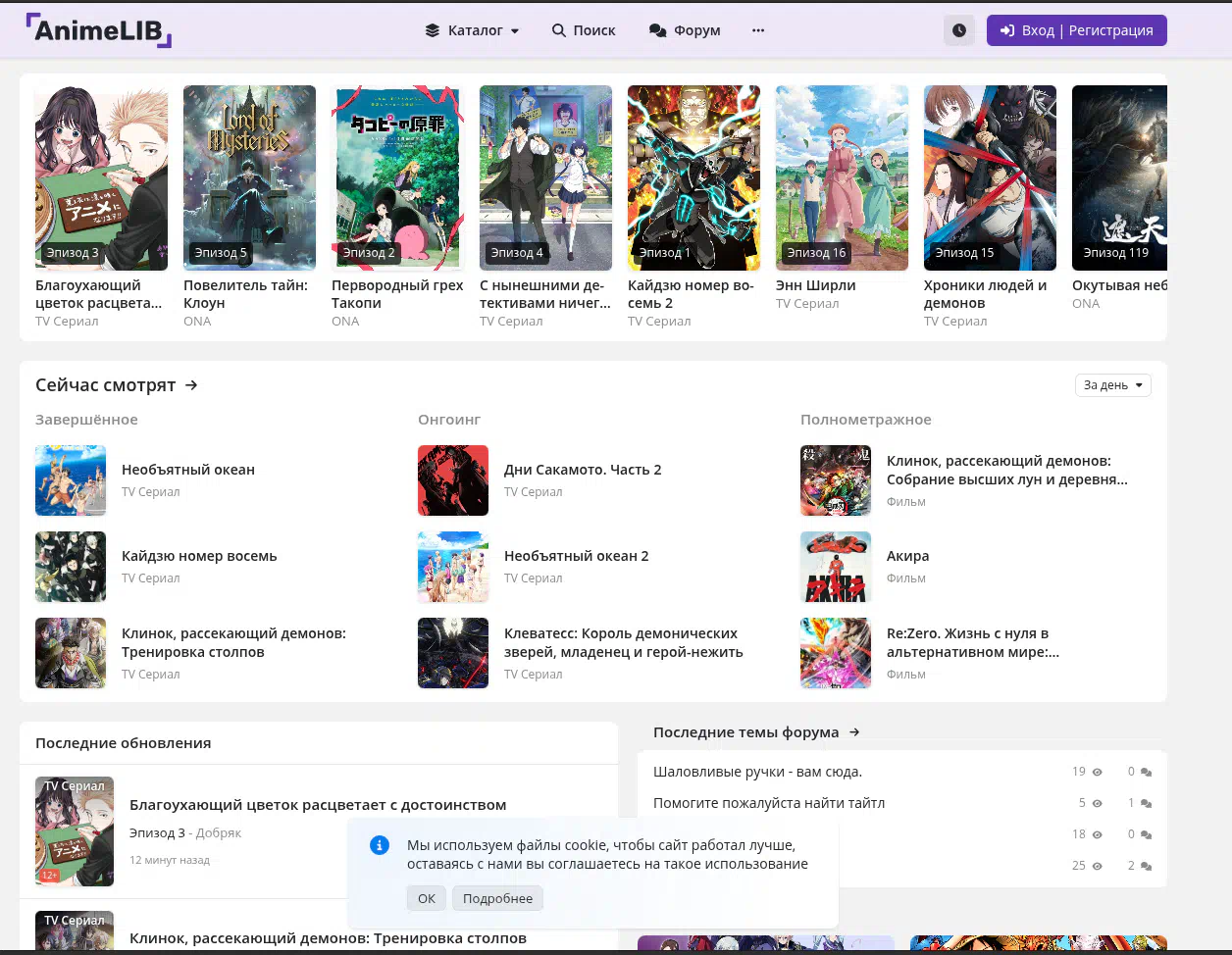Open Дни Сакамото. Часть 2
This screenshot has width=1232, height=955.
[583, 470]
